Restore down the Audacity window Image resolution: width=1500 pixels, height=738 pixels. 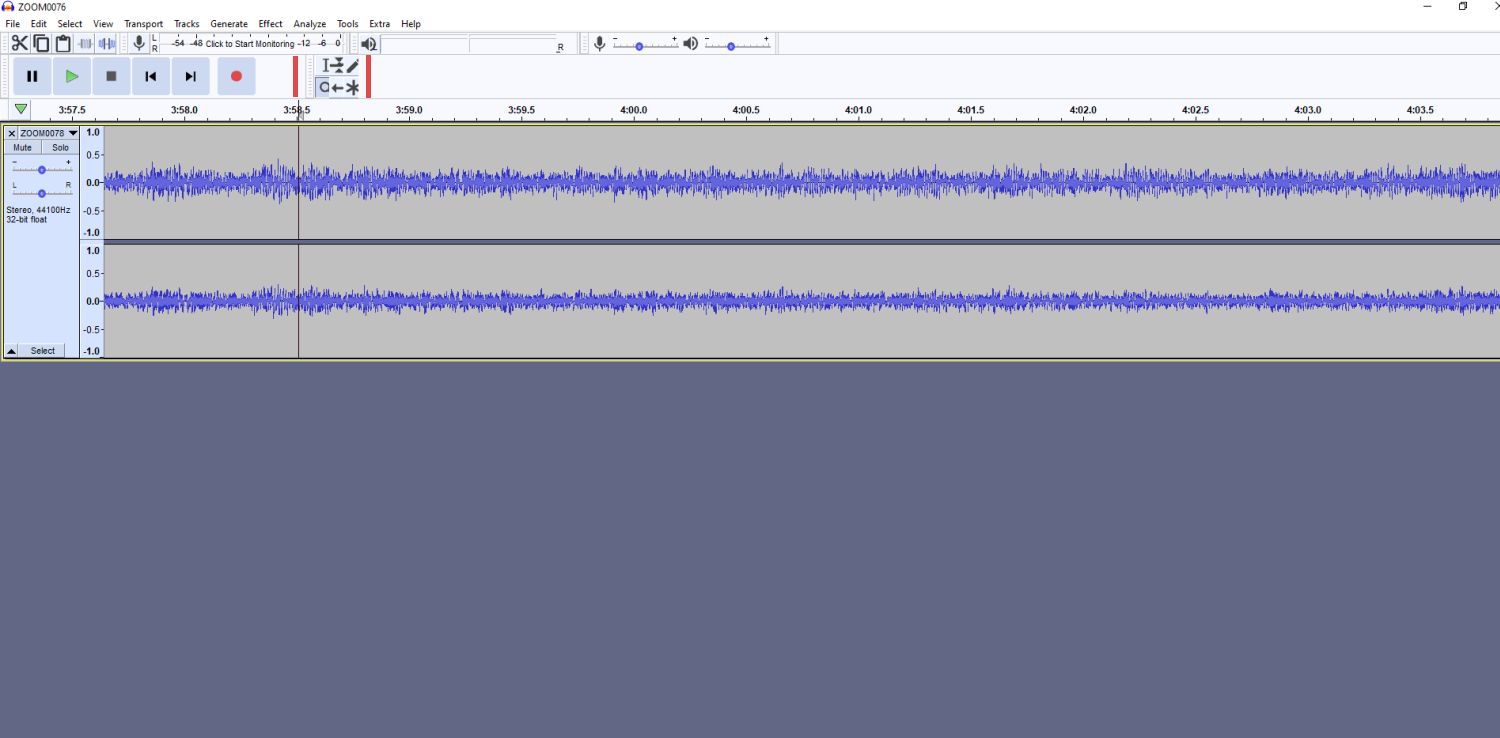[1463, 6]
